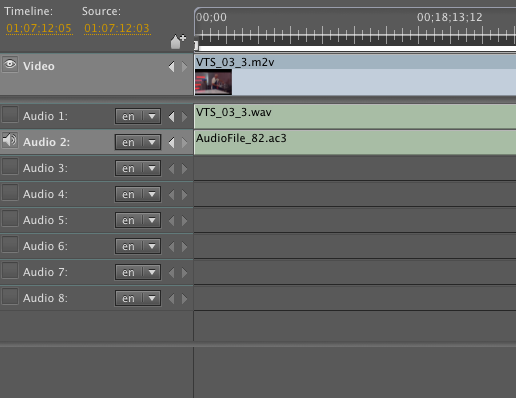Click next clip arrow on Audio 2
The height and width of the screenshot is (398, 516).
184,143
